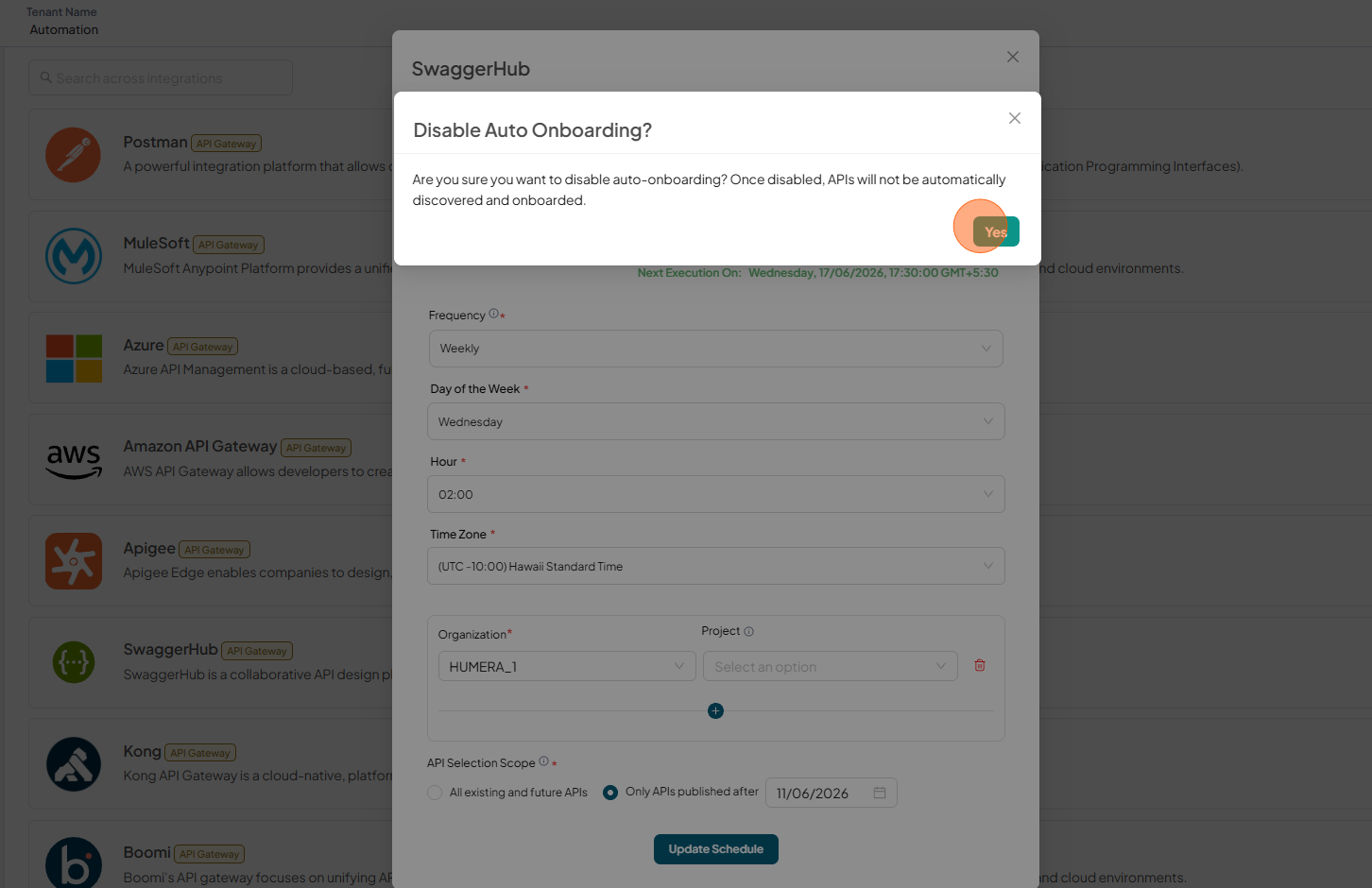Click the Apigee logo icon

click(74, 561)
